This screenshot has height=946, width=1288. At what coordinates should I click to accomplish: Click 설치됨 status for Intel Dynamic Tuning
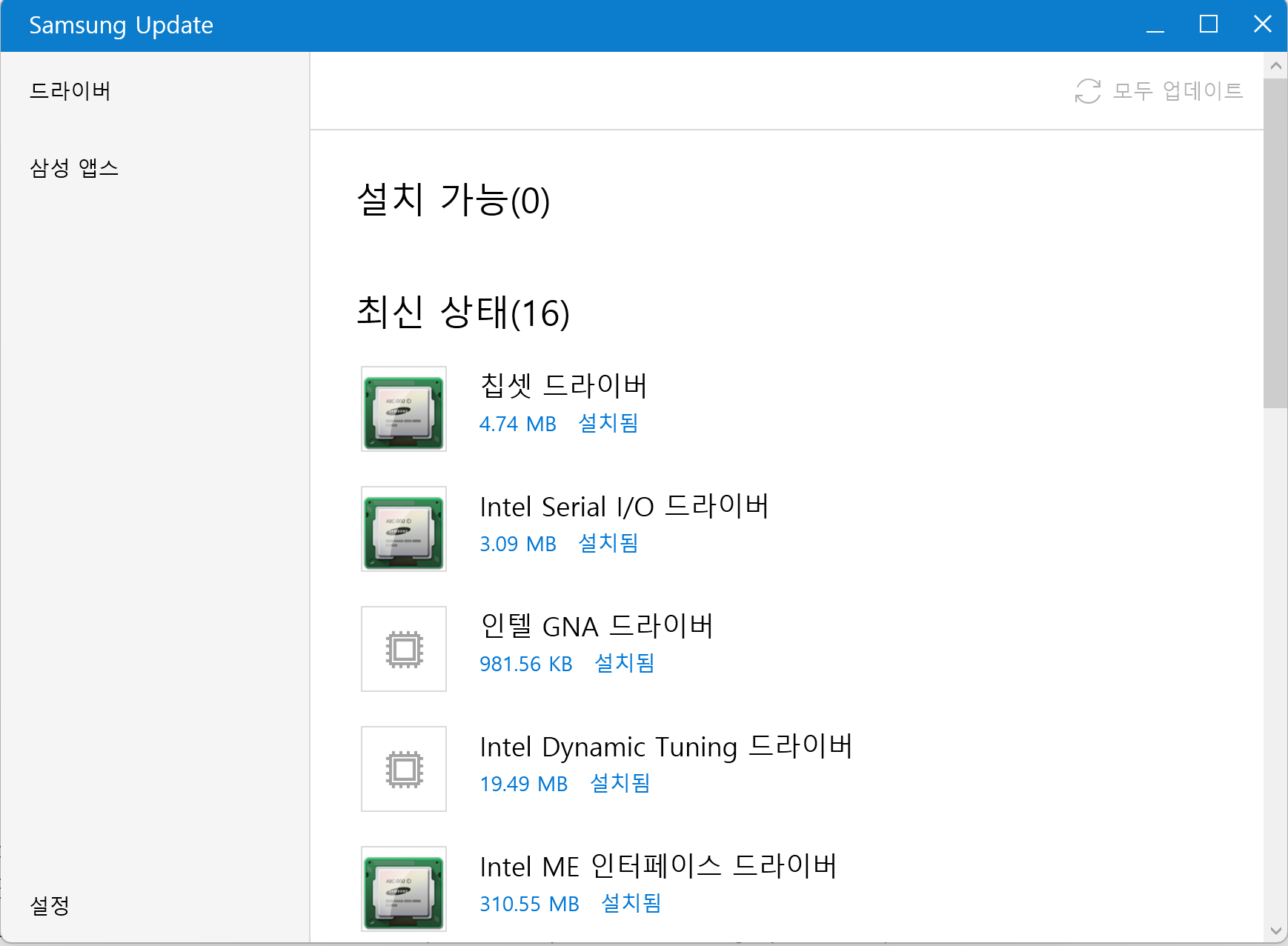point(620,783)
